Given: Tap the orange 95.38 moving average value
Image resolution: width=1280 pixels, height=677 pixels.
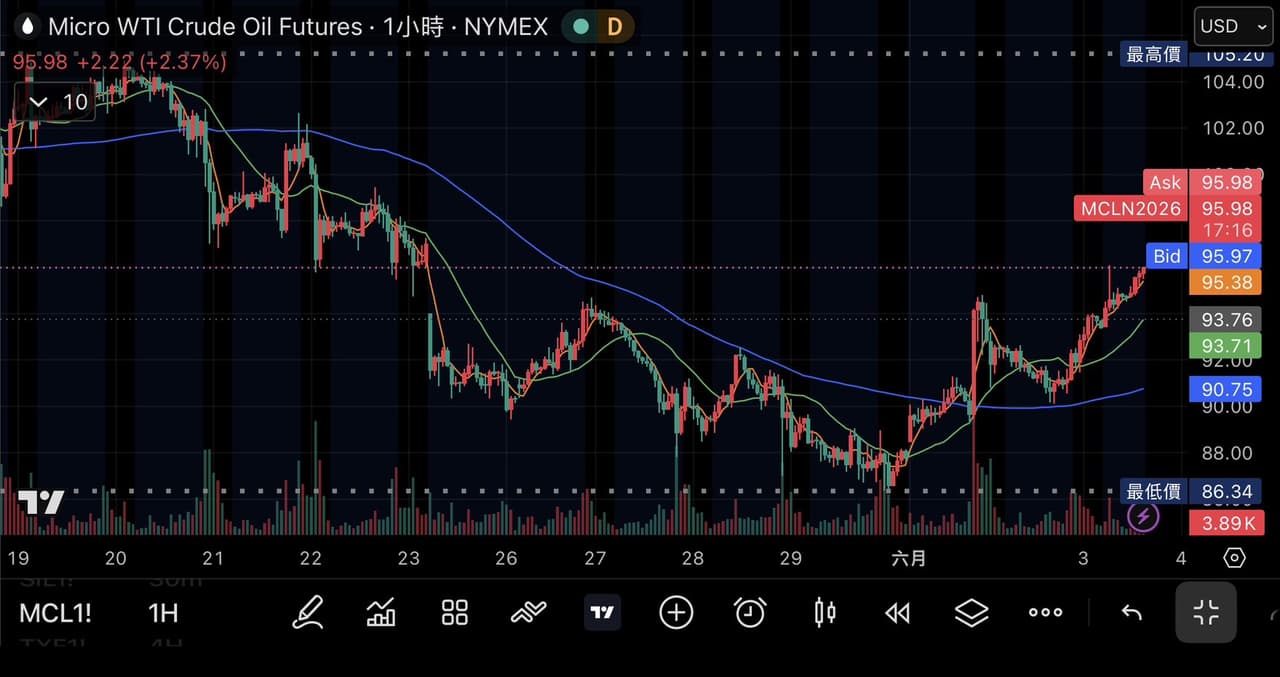Looking at the screenshot, I should pyautogui.click(x=1227, y=282).
